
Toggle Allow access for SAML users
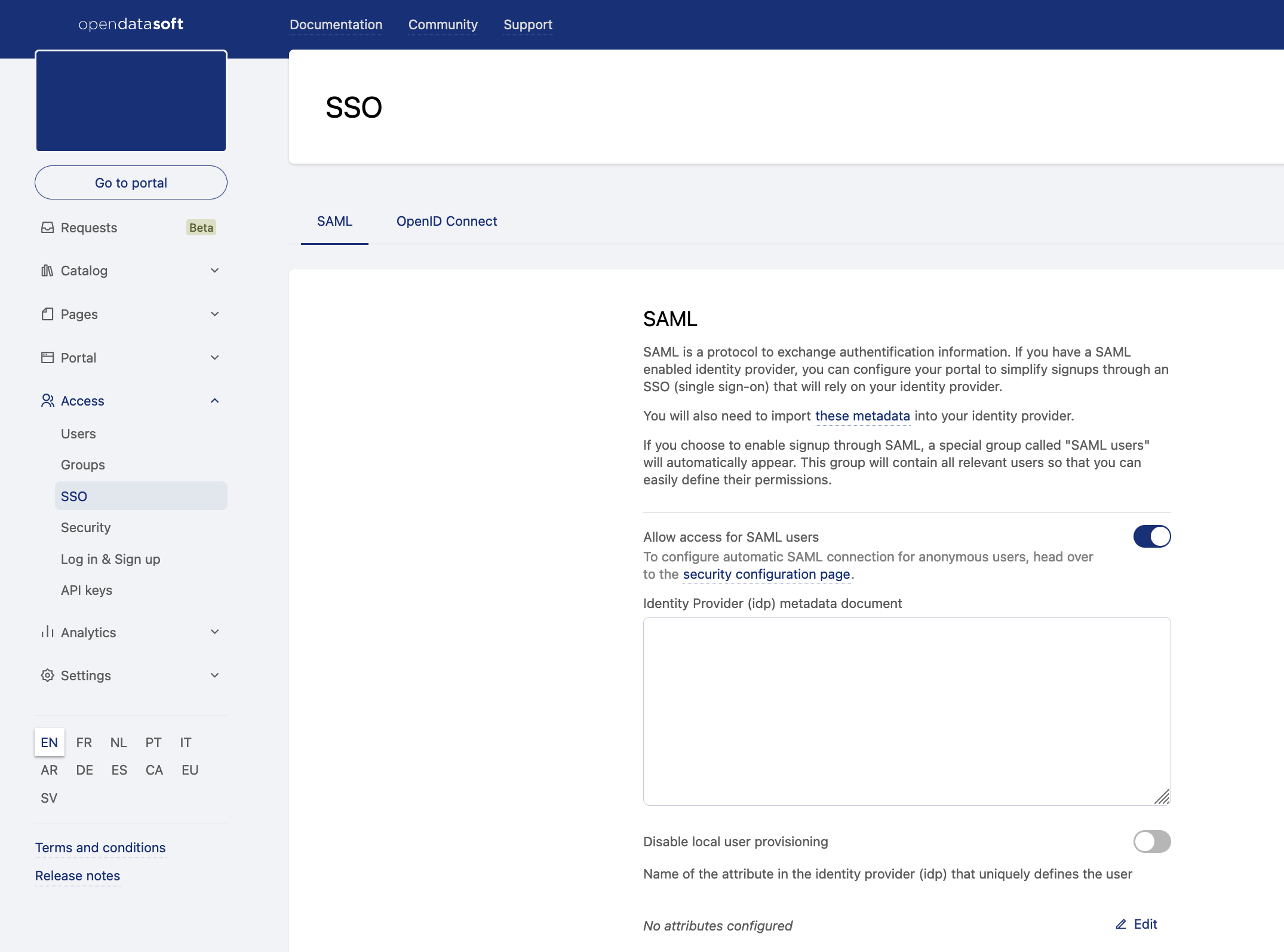click(1151, 536)
